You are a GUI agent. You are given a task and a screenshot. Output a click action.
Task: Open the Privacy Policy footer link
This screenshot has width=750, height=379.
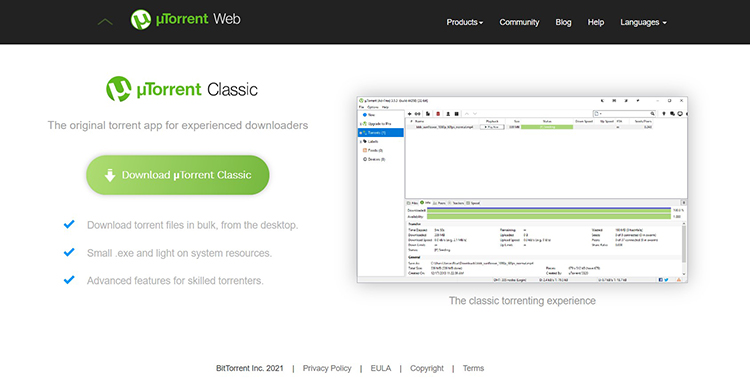click(327, 368)
